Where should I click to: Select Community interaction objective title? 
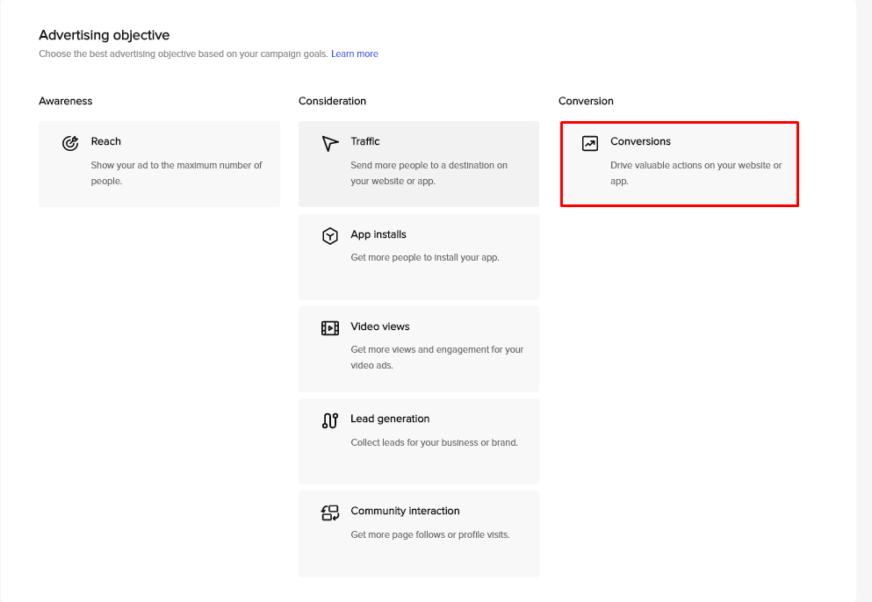point(405,511)
